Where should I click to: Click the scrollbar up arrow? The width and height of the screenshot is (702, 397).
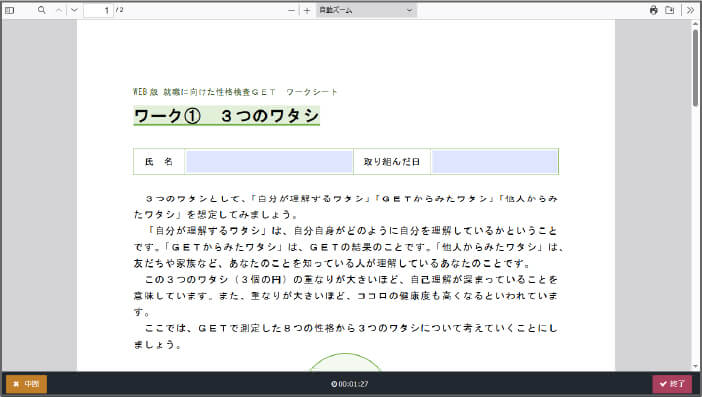695,24
